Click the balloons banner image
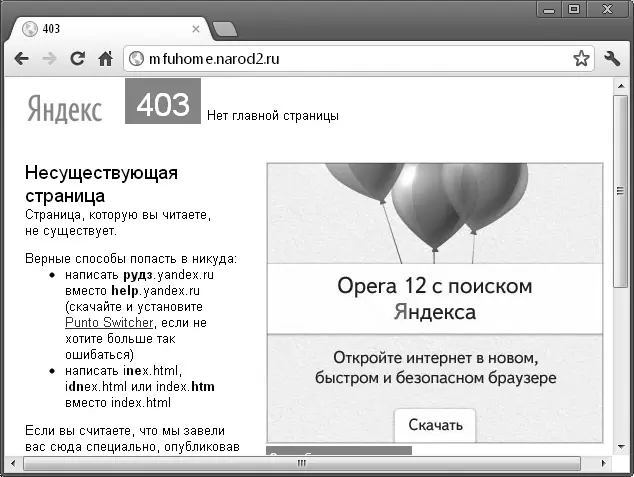 pyautogui.click(x=435, y=213)
